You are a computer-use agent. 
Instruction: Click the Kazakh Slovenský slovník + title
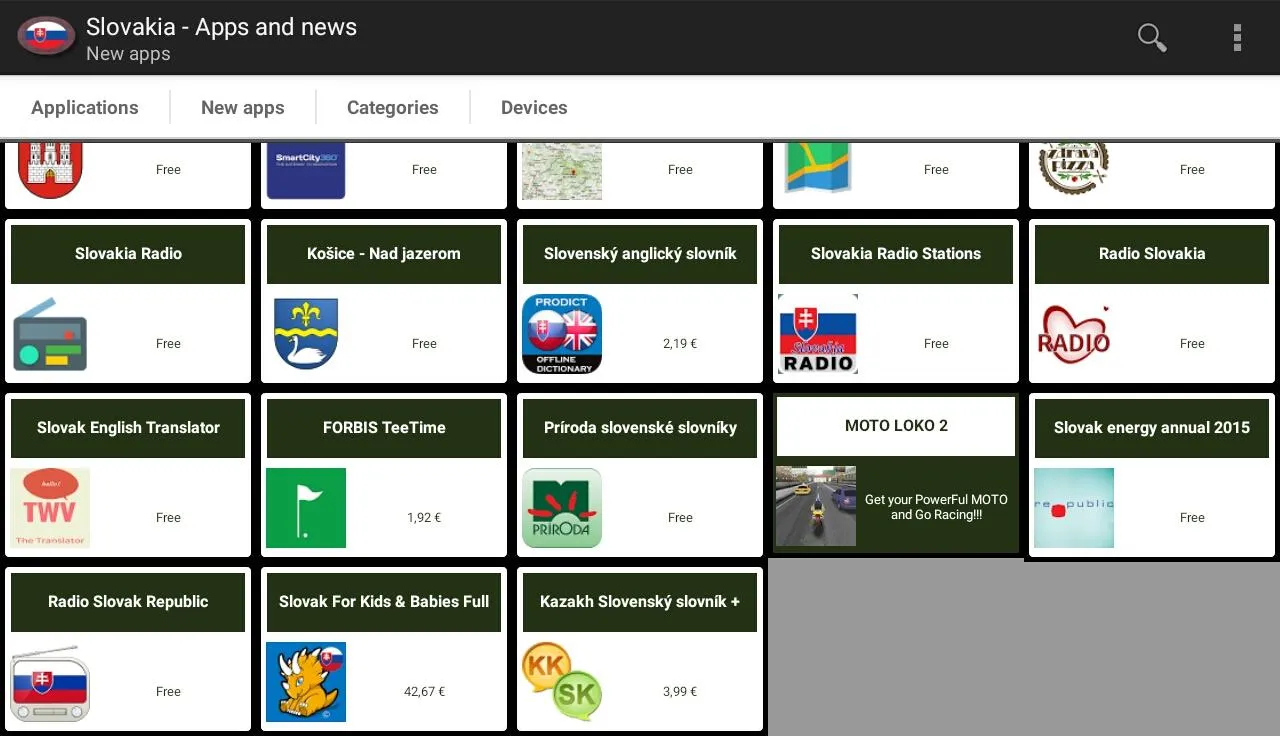pyautogui.click(x=640, y=602)
